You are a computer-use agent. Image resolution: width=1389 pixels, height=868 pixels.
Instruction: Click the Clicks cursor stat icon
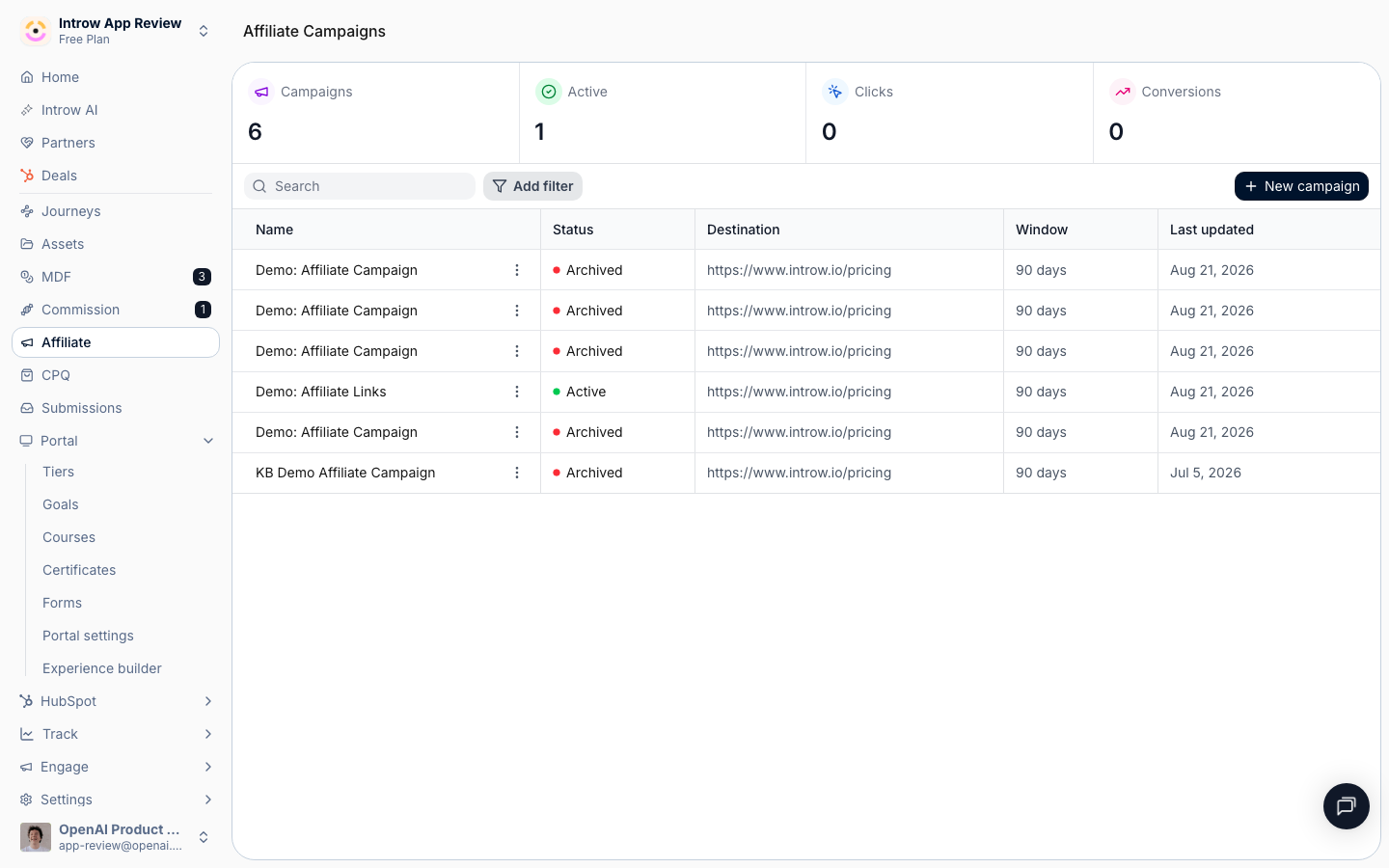click(835, 92)
